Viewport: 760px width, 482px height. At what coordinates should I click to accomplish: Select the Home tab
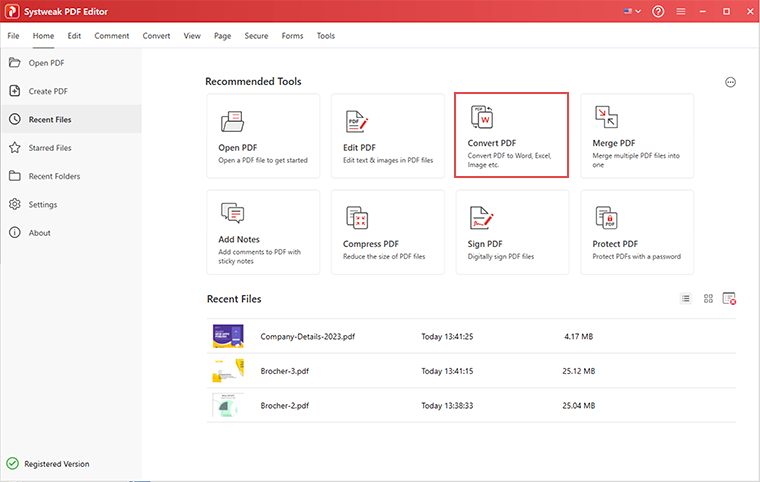tap(43, 36)
